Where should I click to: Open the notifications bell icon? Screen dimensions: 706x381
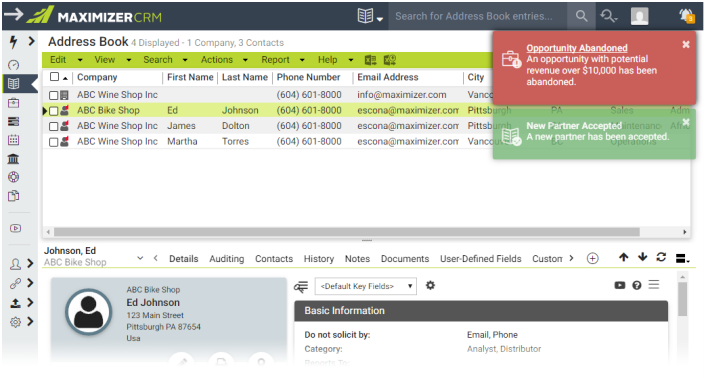(687, 16)
